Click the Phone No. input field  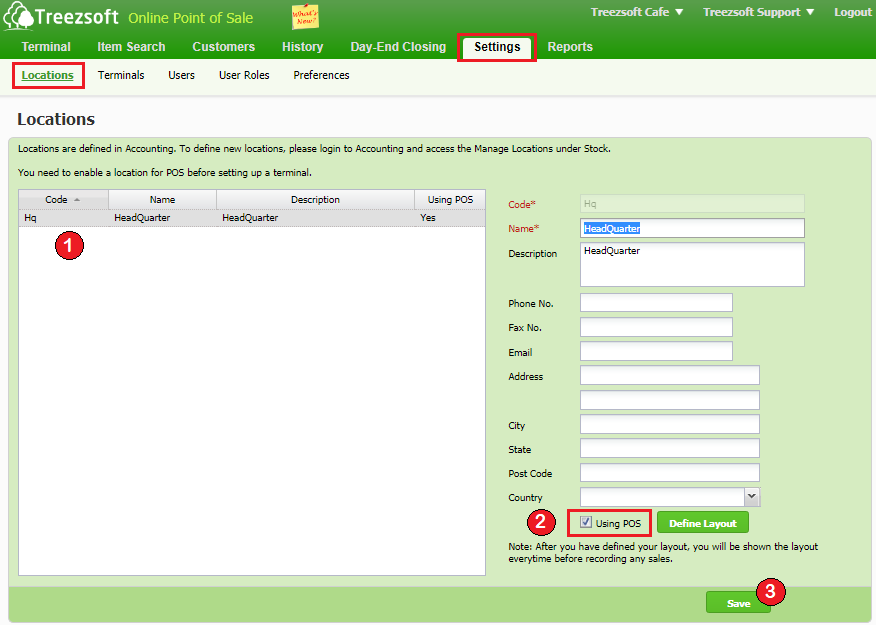tap(656, 303)
